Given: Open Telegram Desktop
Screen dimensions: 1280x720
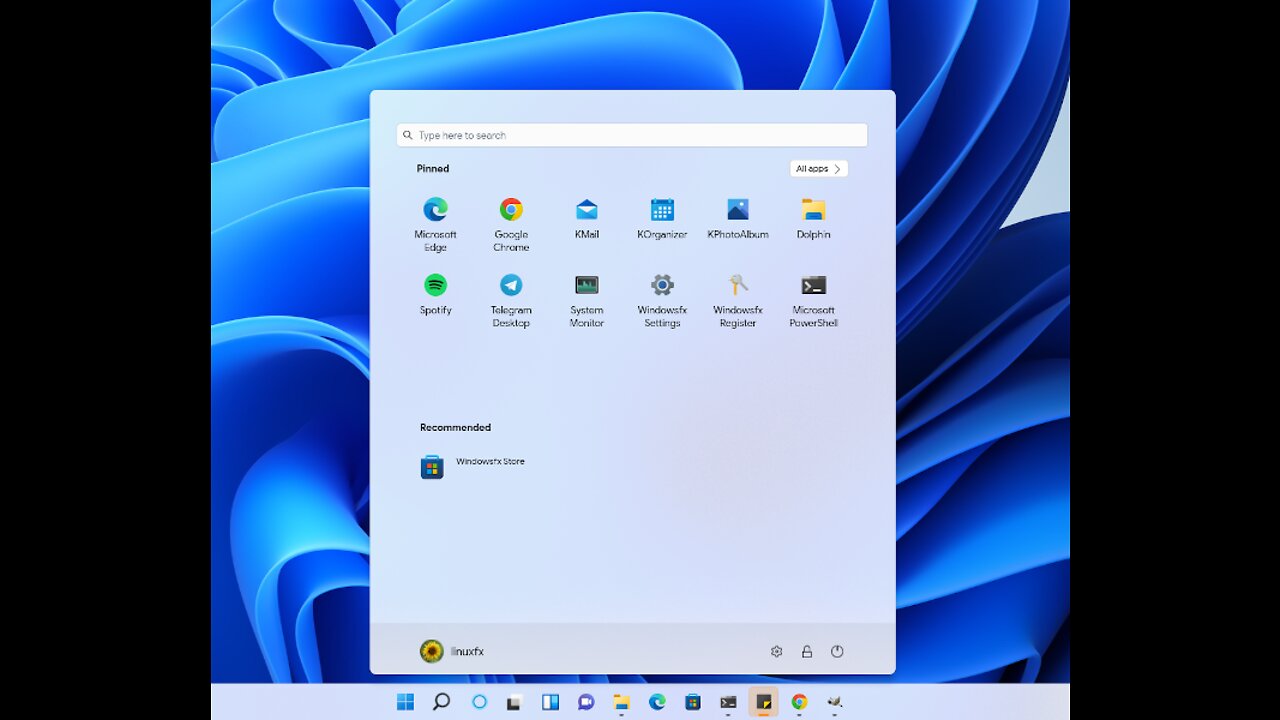Looking at the screenshot, I should [511, 300].
